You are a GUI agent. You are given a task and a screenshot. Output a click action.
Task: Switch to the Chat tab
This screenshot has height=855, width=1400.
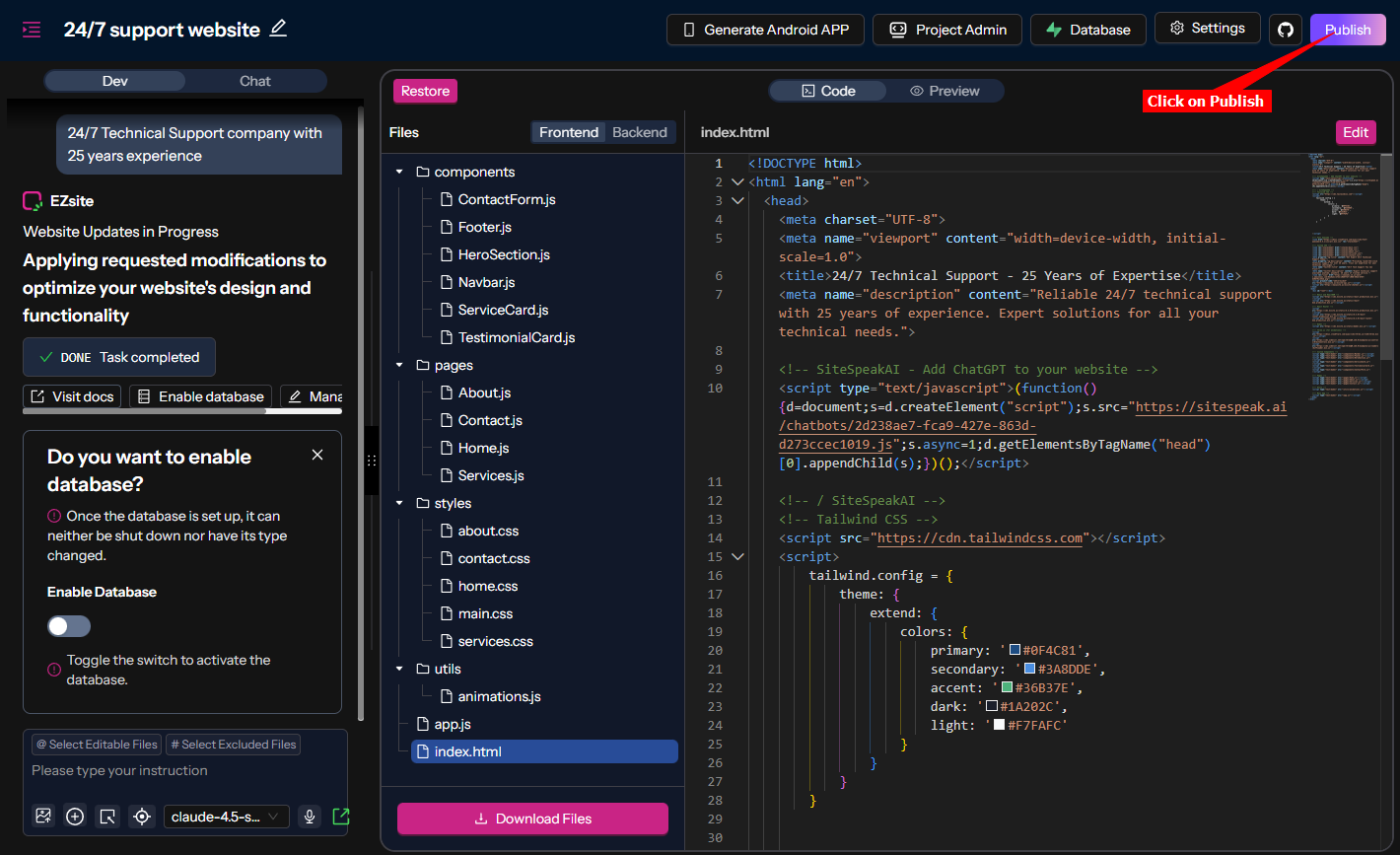254,81
